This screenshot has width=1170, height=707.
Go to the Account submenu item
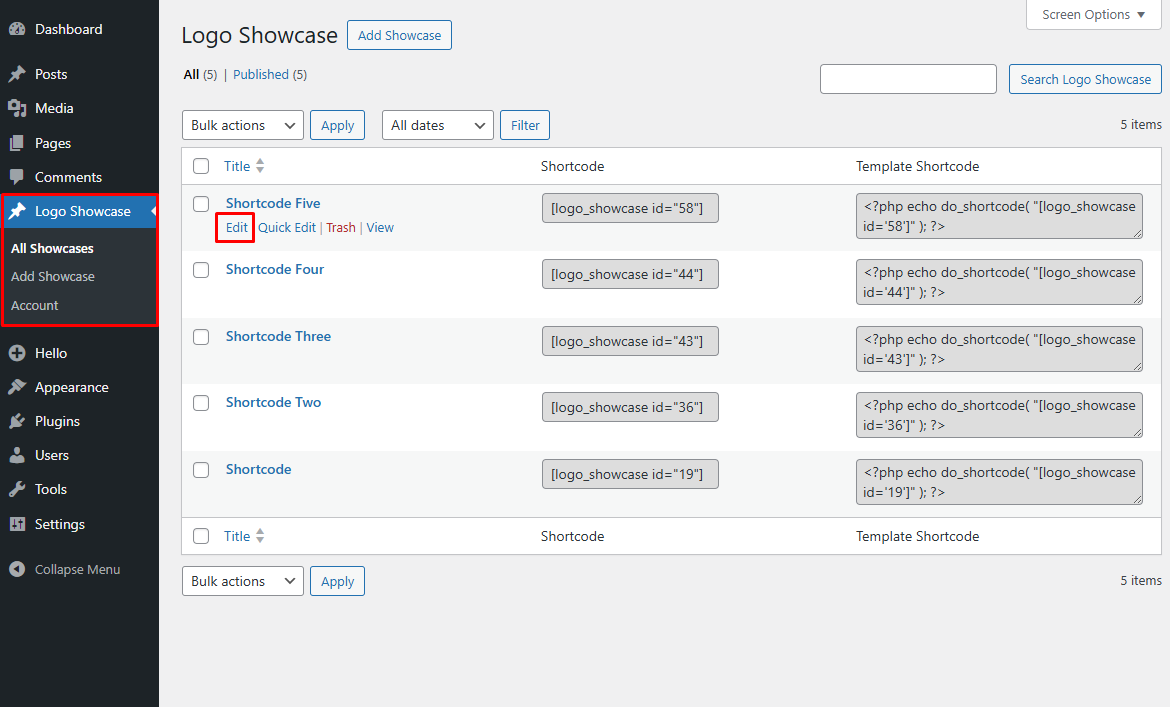tap(35, 305)
